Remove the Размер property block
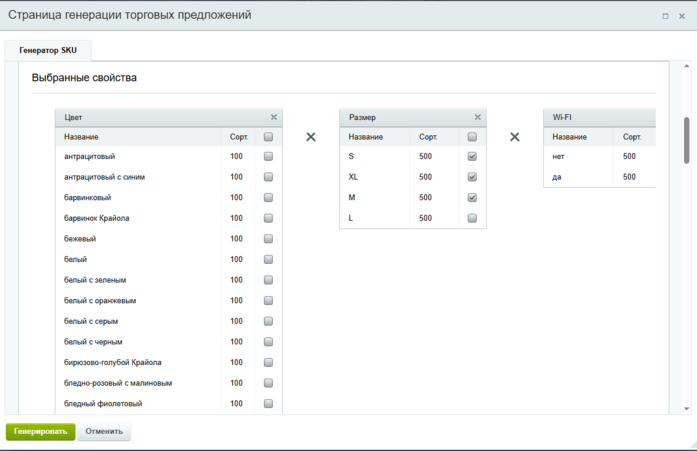 coord(478,117)
